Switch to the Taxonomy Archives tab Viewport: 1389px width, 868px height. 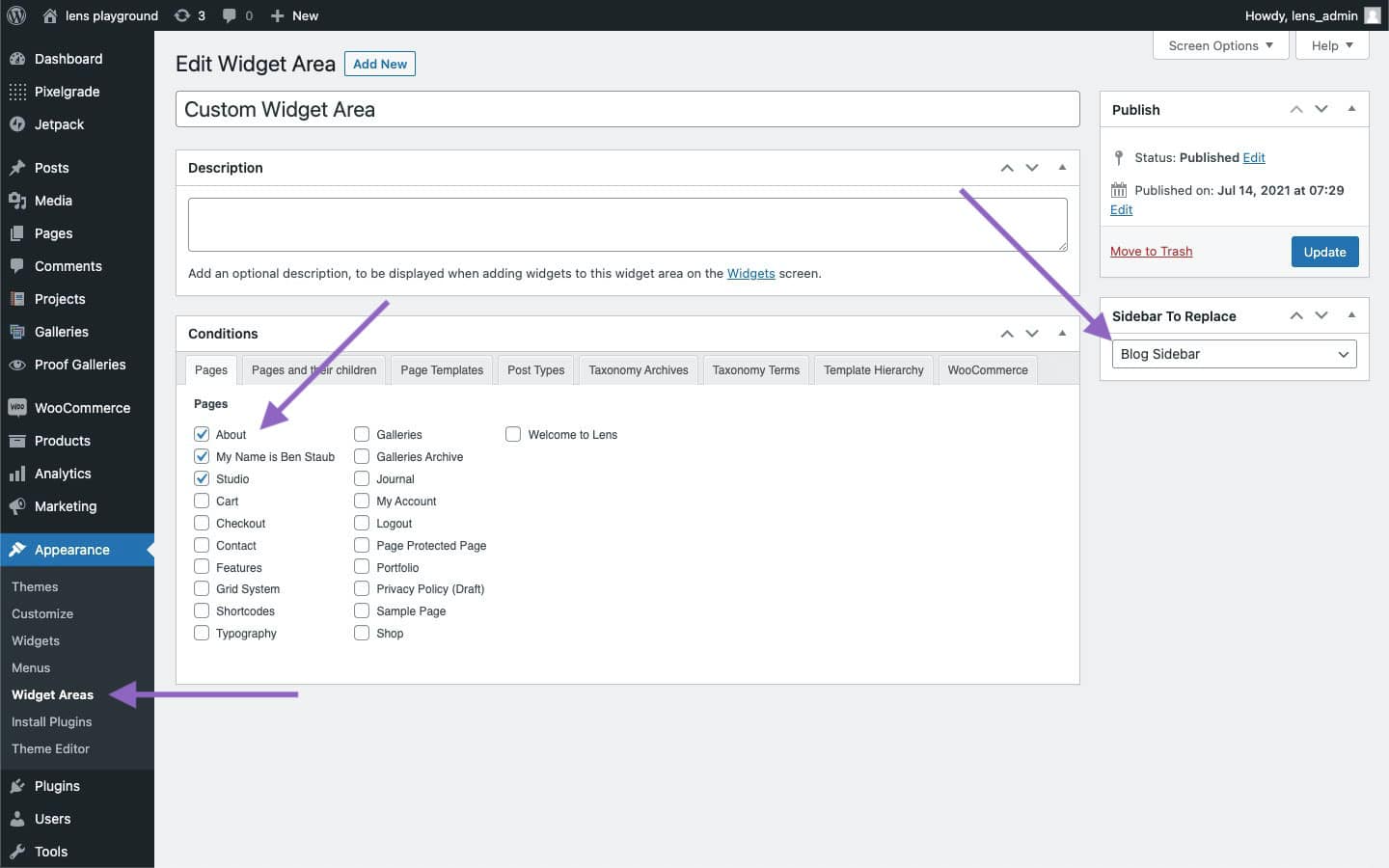click(x=639, y=370)
